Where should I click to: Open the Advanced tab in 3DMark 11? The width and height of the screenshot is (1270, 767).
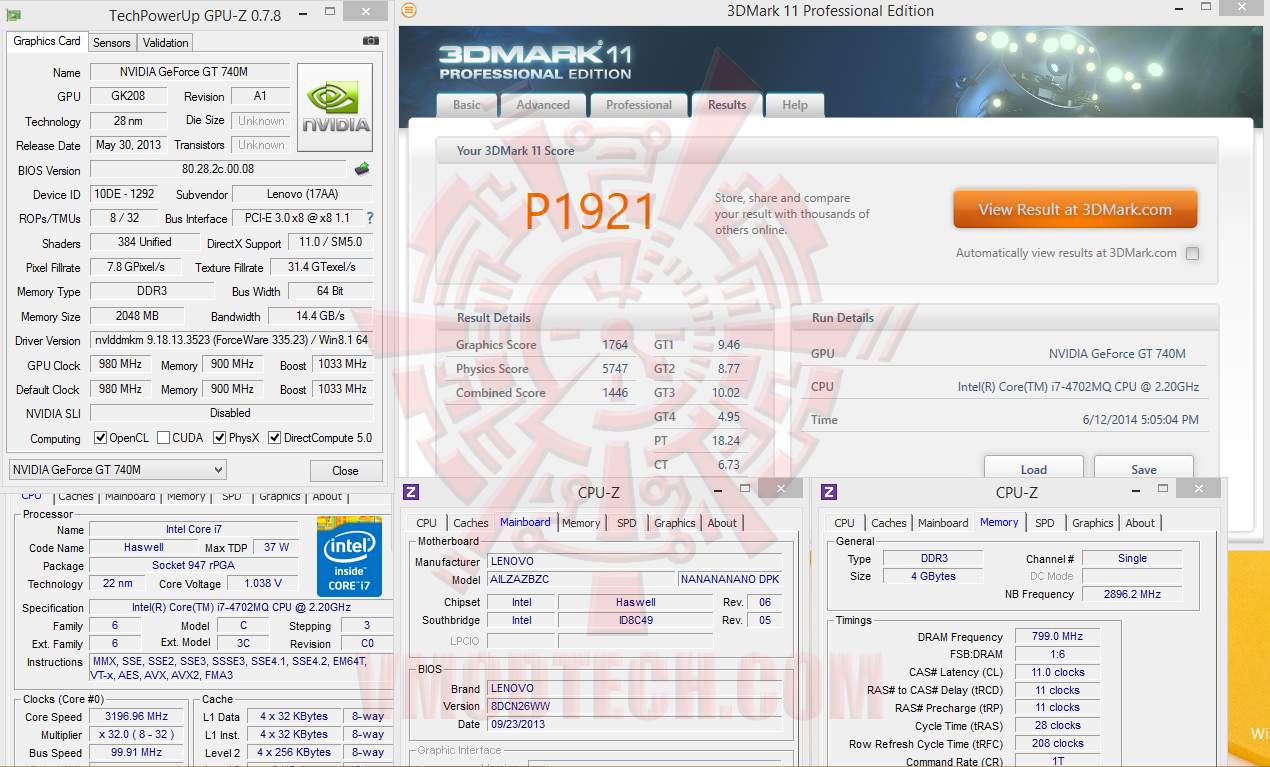point(543,105)
